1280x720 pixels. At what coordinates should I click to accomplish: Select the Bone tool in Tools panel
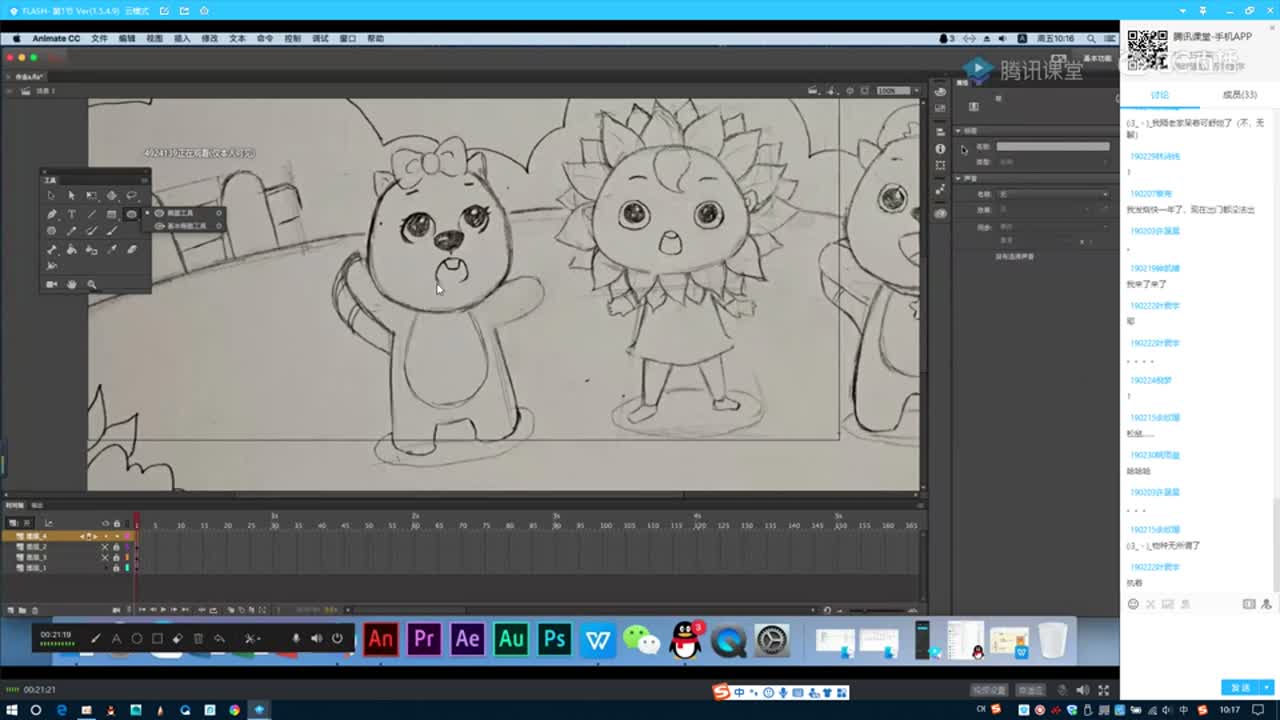click(52, 250)
